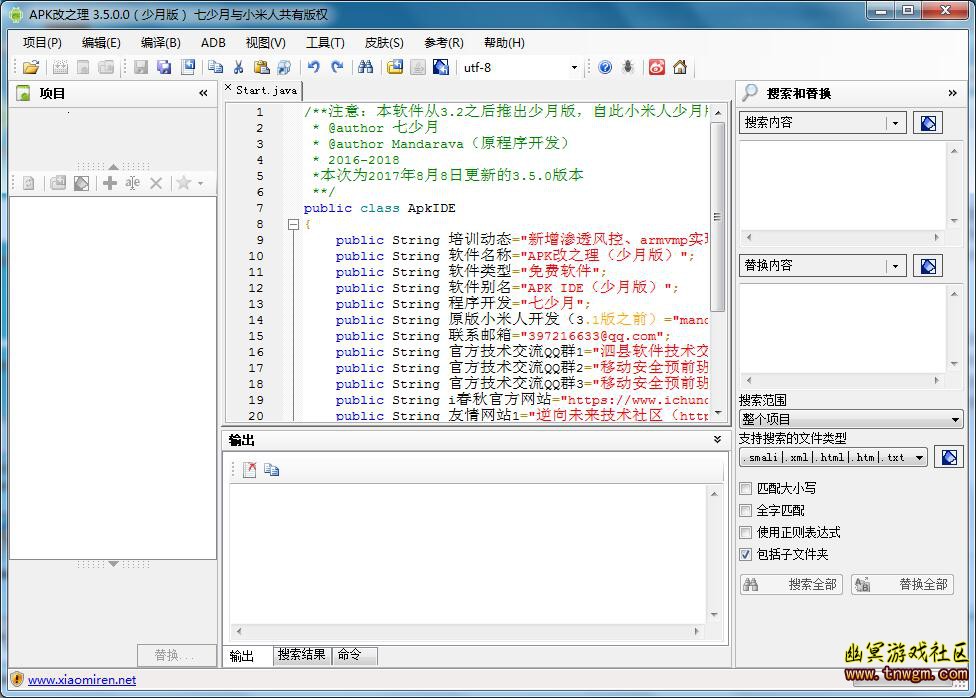Click the X delete icon in project panel

(156, 183)
